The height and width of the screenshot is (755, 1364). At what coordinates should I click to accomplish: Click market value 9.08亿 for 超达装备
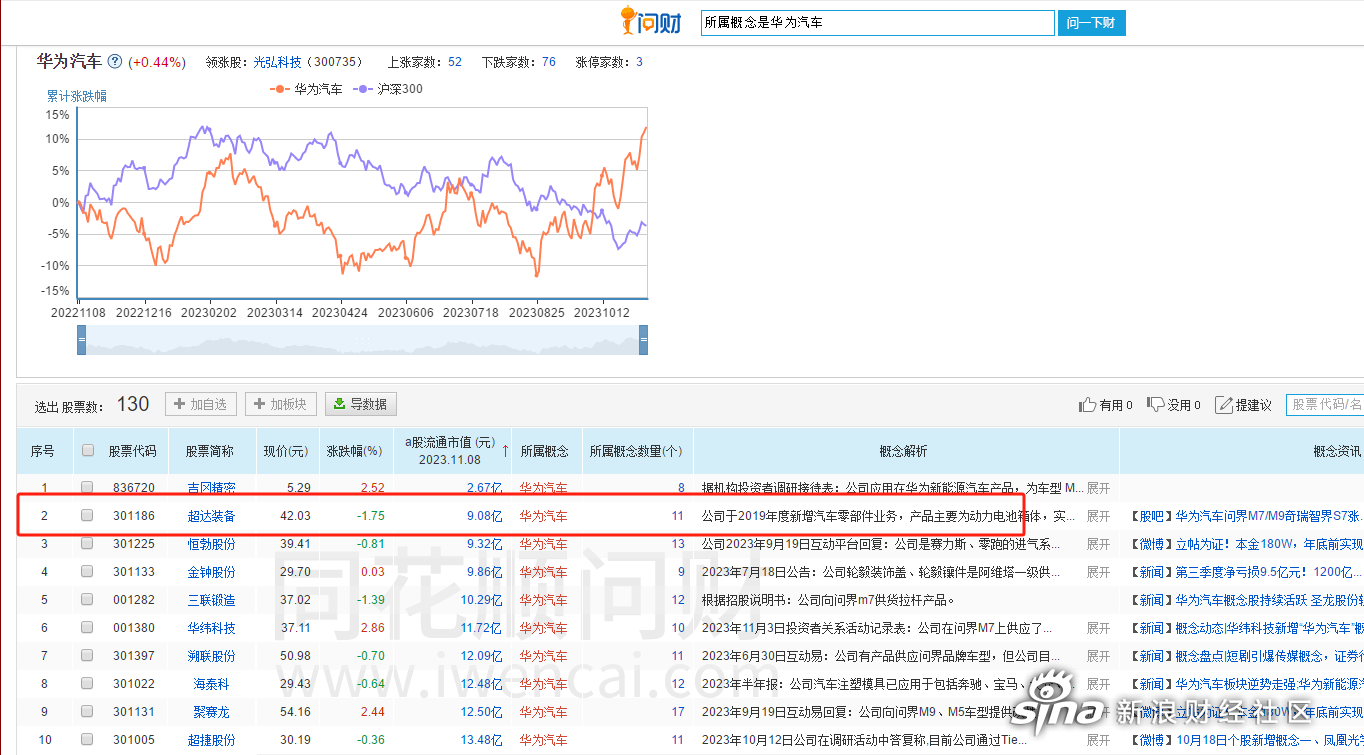point(484,516)
